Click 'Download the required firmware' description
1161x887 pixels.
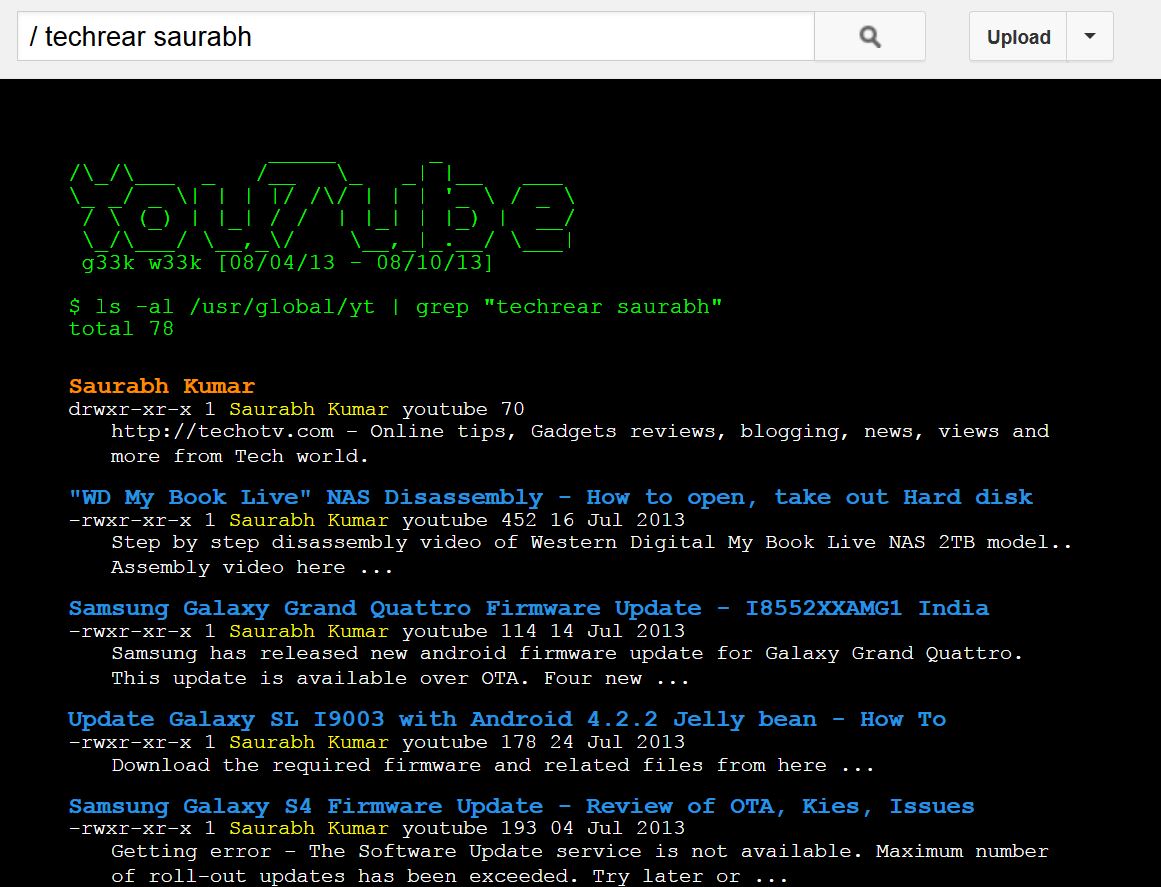[x=492, y=765]
